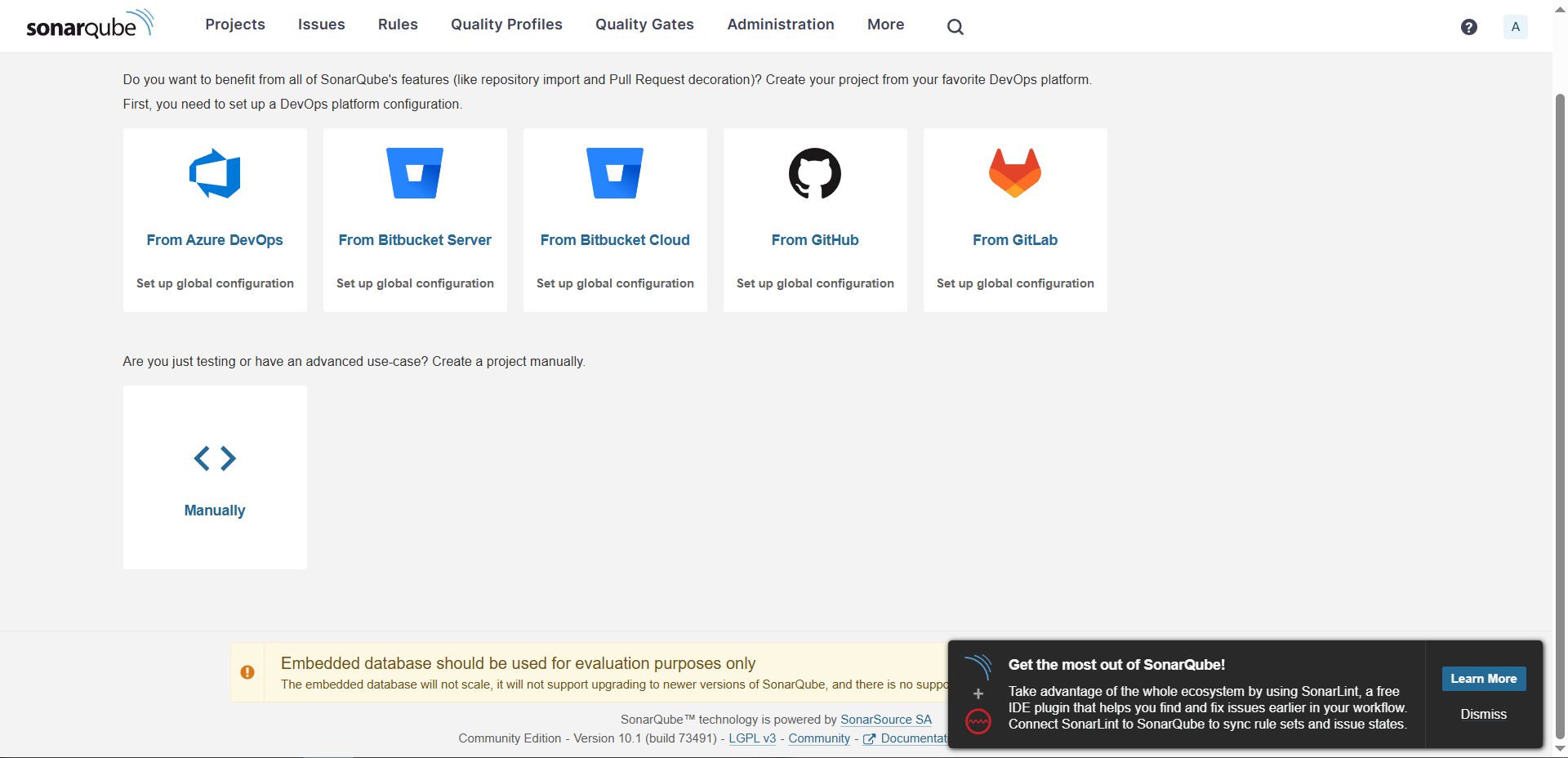1568x758 pixels.
Task: Go to the Issues page
Action: click(321, 25)
